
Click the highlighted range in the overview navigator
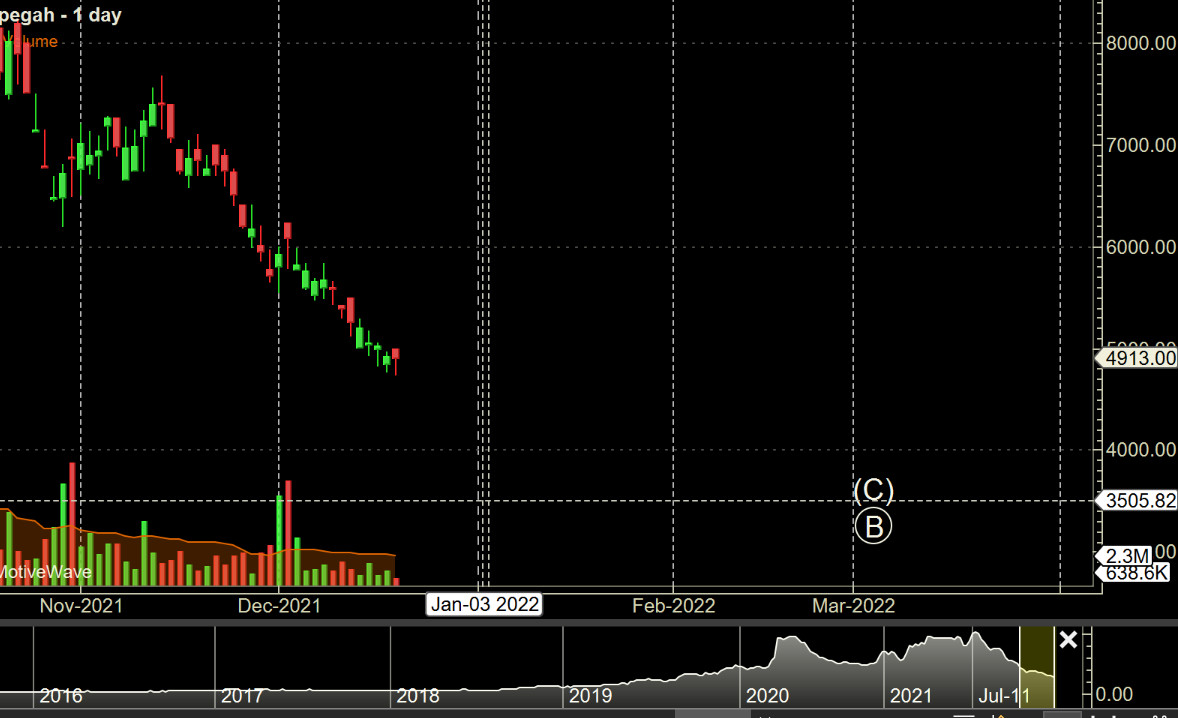[1037, 668]
